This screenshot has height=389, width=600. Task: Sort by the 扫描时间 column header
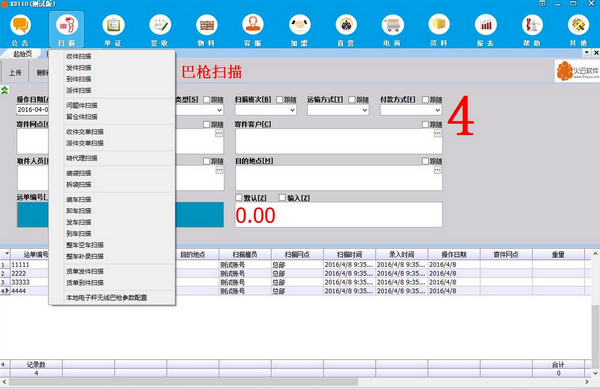coord(349,254)
